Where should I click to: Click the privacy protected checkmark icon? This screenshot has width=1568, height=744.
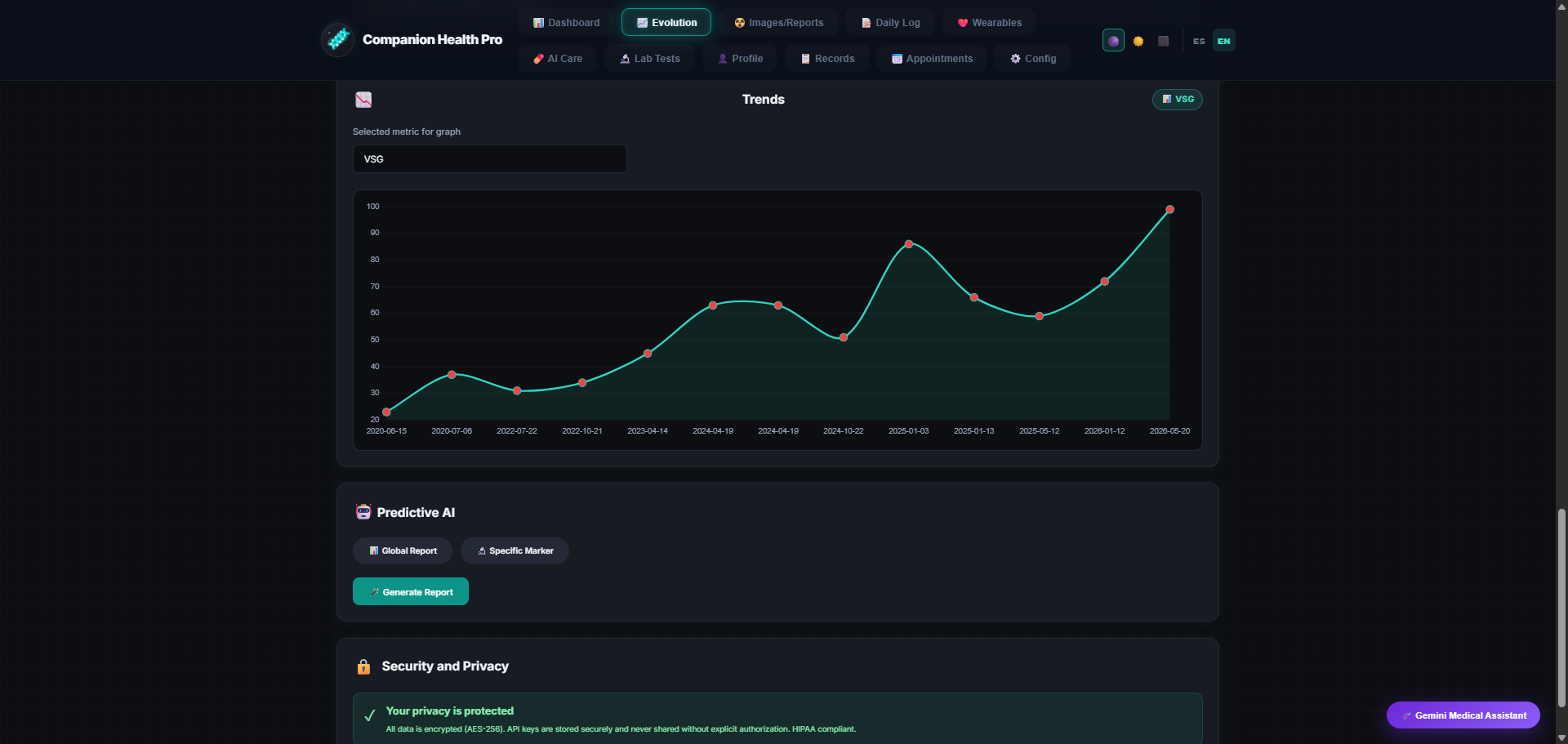(369, 715)
